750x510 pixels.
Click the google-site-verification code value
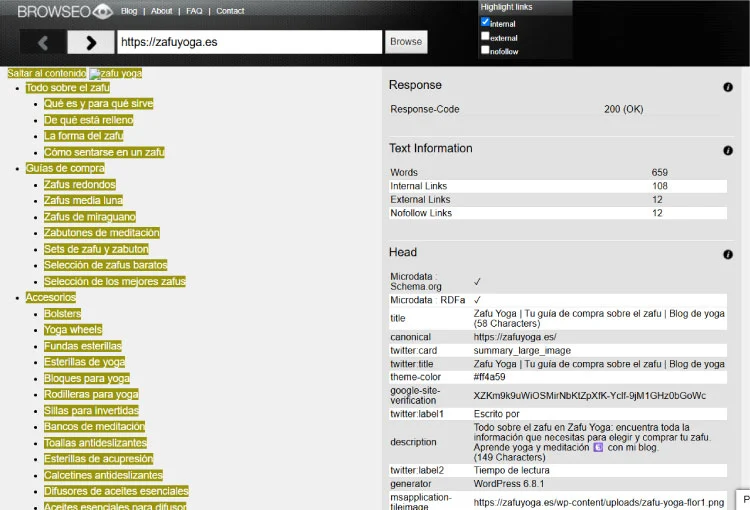pos(590,396)
